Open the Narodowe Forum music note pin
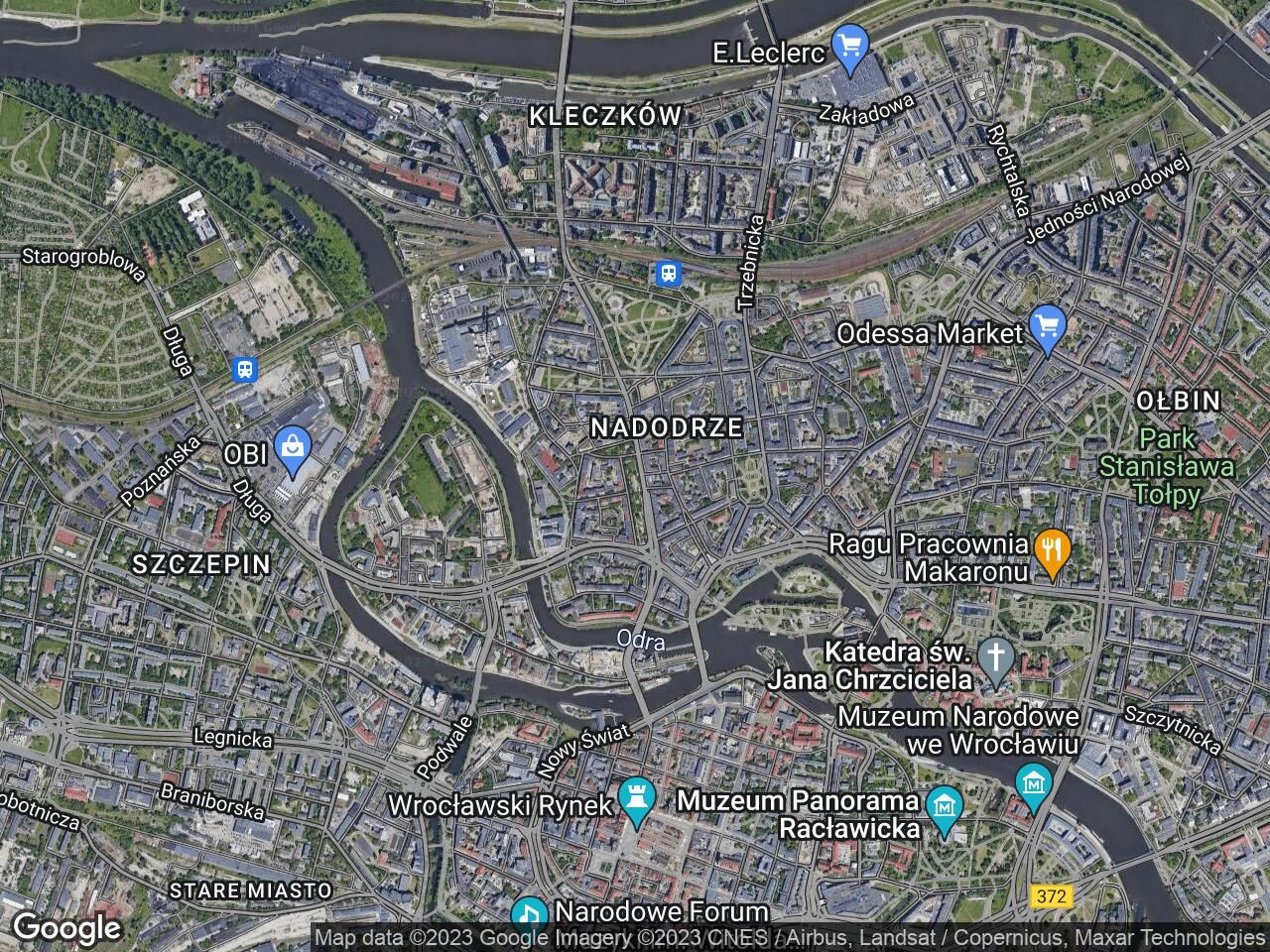 pos(530,914)
